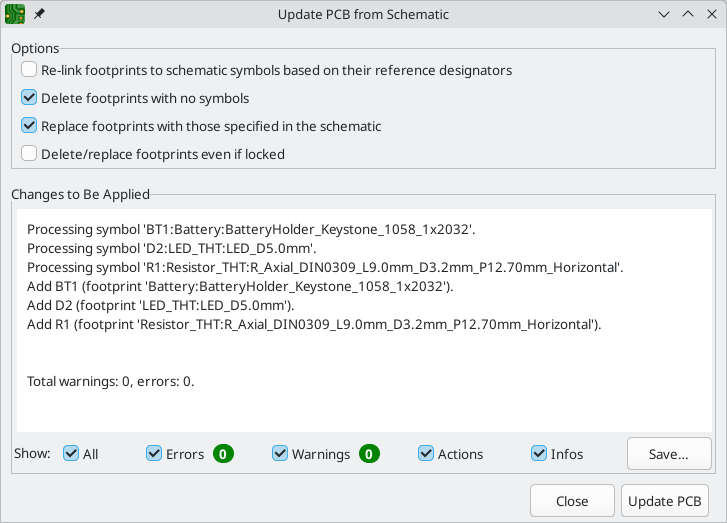The image size is (727, 523).
Task: Toggle the Show All filter checkbox
Action: (x=71, y=453)
